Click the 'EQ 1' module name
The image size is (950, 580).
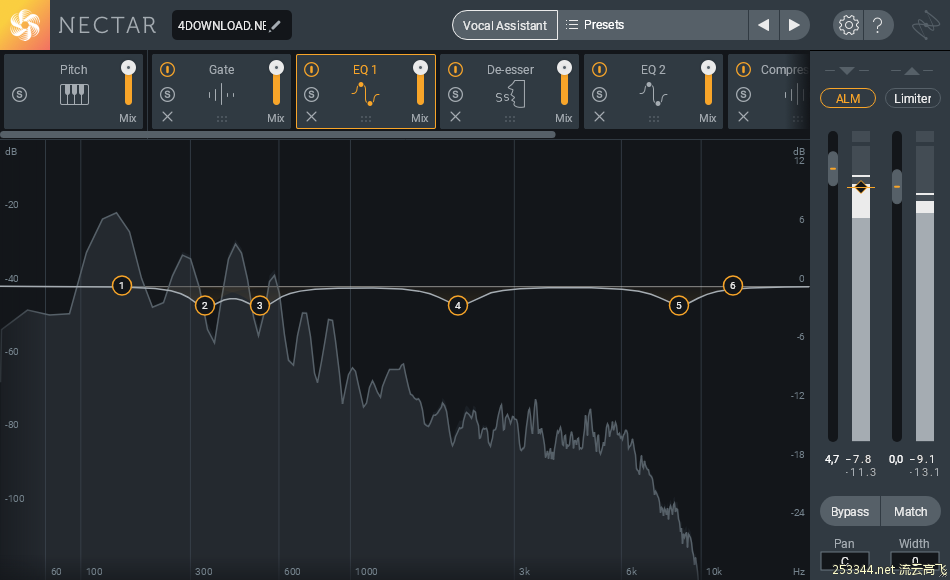coord(365,70)
